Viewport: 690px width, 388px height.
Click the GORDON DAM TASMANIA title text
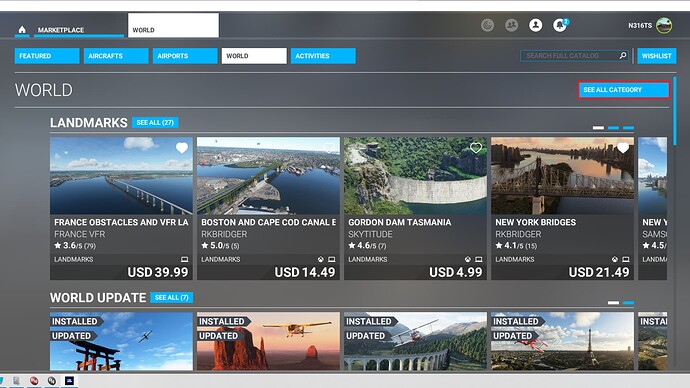[x=400, y=222]
